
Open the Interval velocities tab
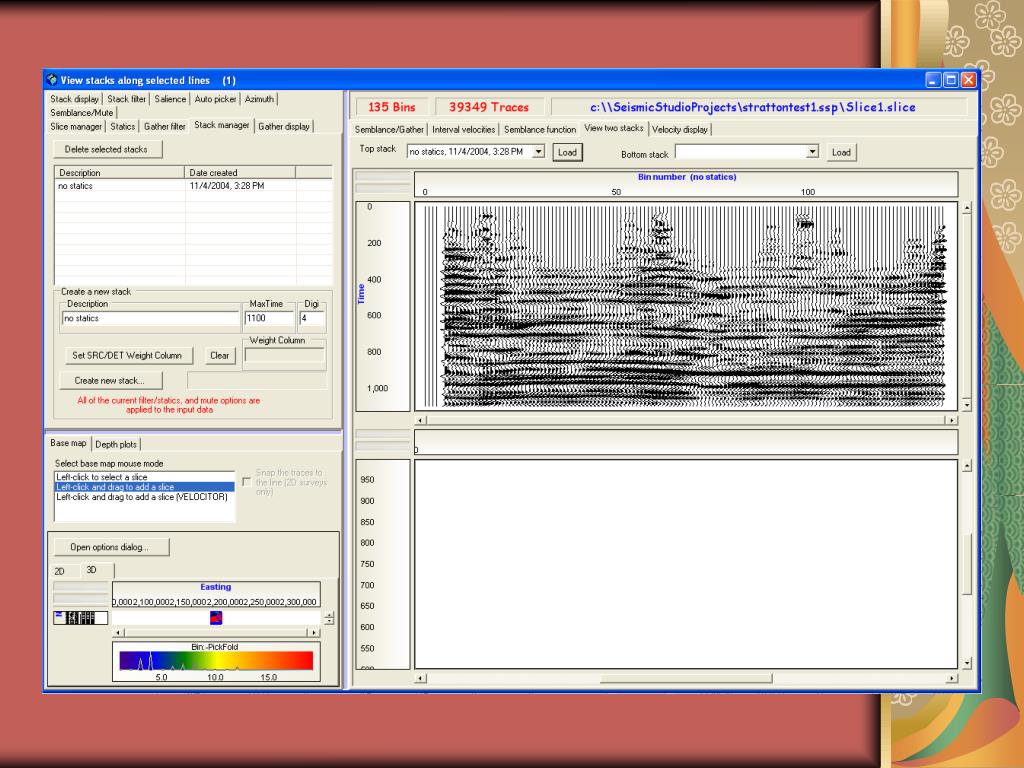coord(464,129)
